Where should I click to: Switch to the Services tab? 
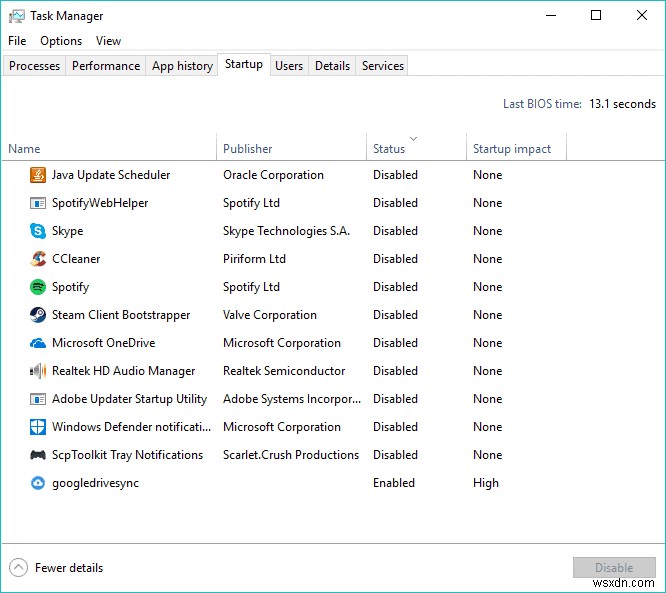[x=383, y=66]
